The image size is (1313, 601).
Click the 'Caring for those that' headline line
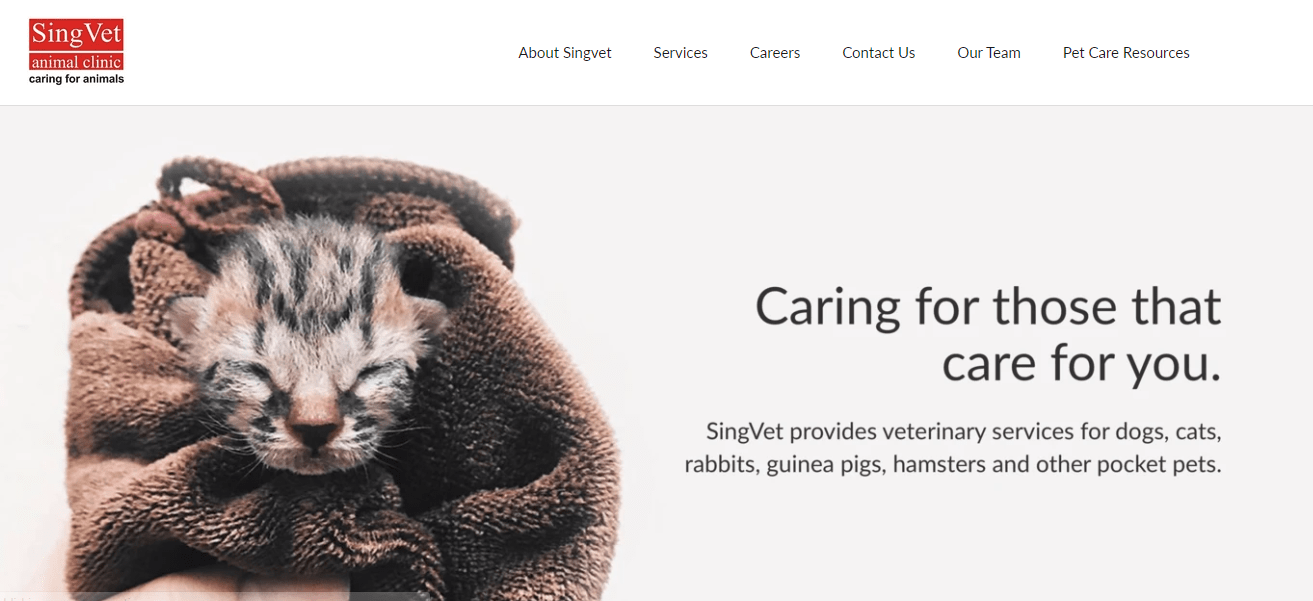[988, 306]
